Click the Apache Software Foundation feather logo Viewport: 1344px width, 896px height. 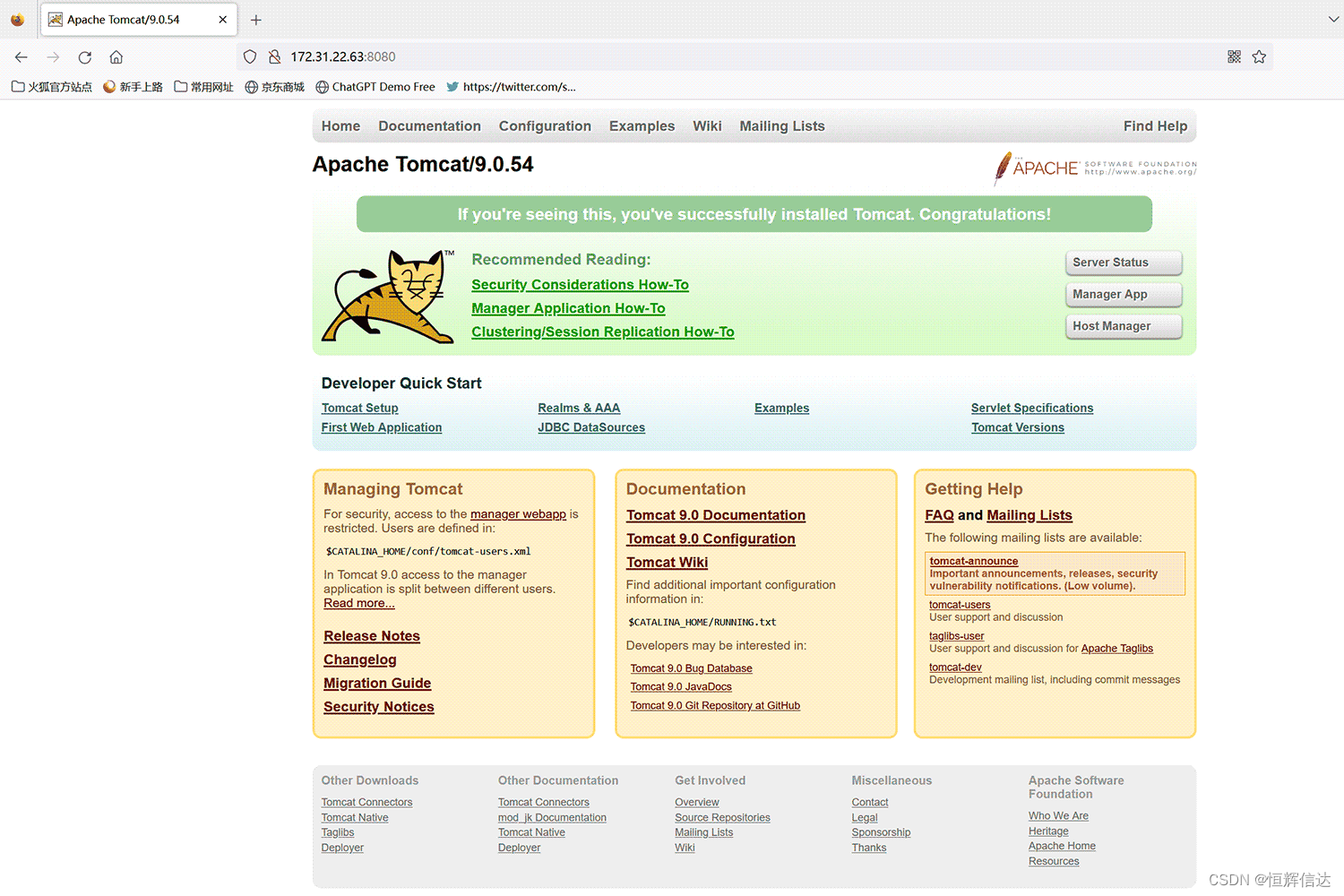pos(1095,168)
